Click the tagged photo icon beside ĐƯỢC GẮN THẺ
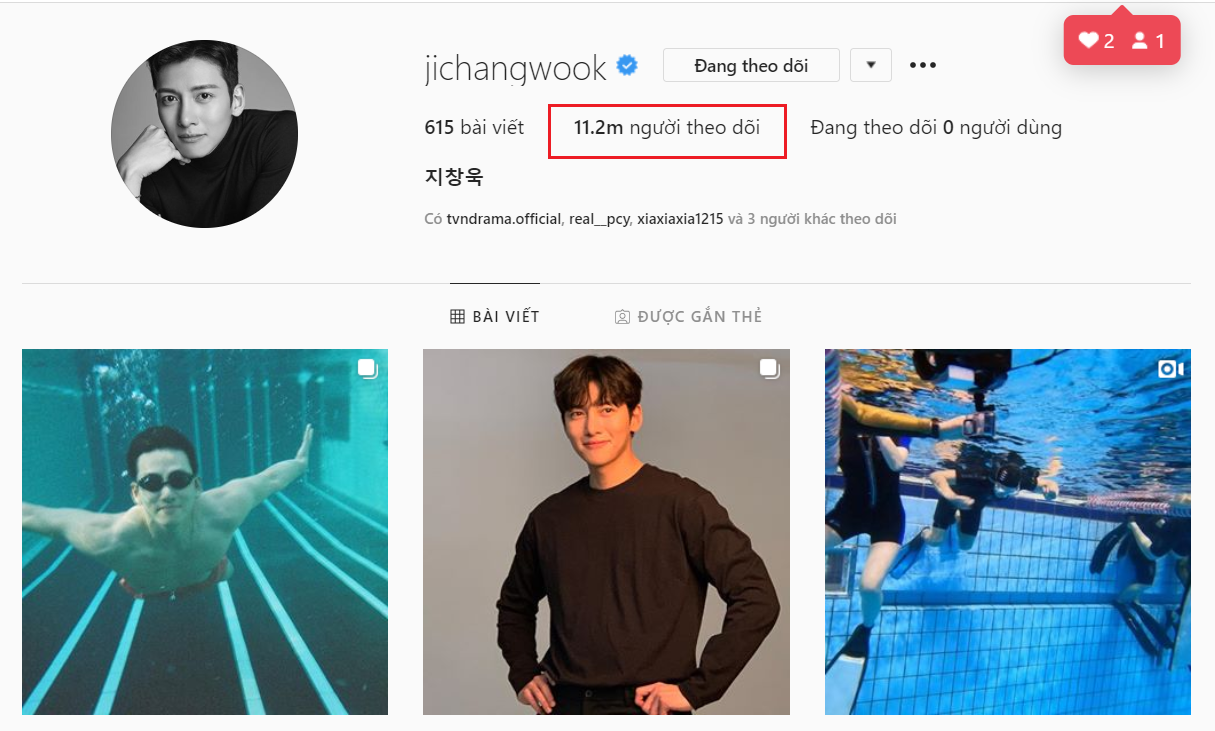This screenshot has width=1215, height=731. pos(622,316)
